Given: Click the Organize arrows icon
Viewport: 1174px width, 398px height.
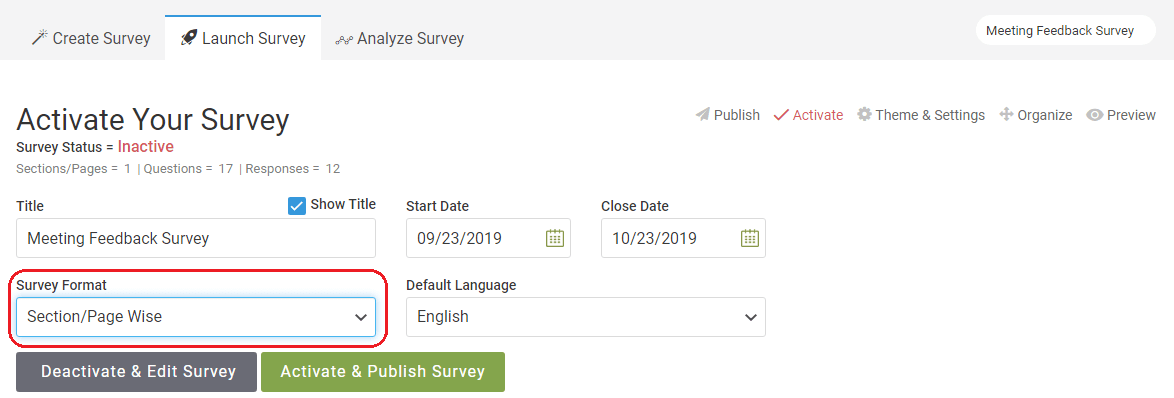Looking at the screenshot, I should click(1006, 114).
